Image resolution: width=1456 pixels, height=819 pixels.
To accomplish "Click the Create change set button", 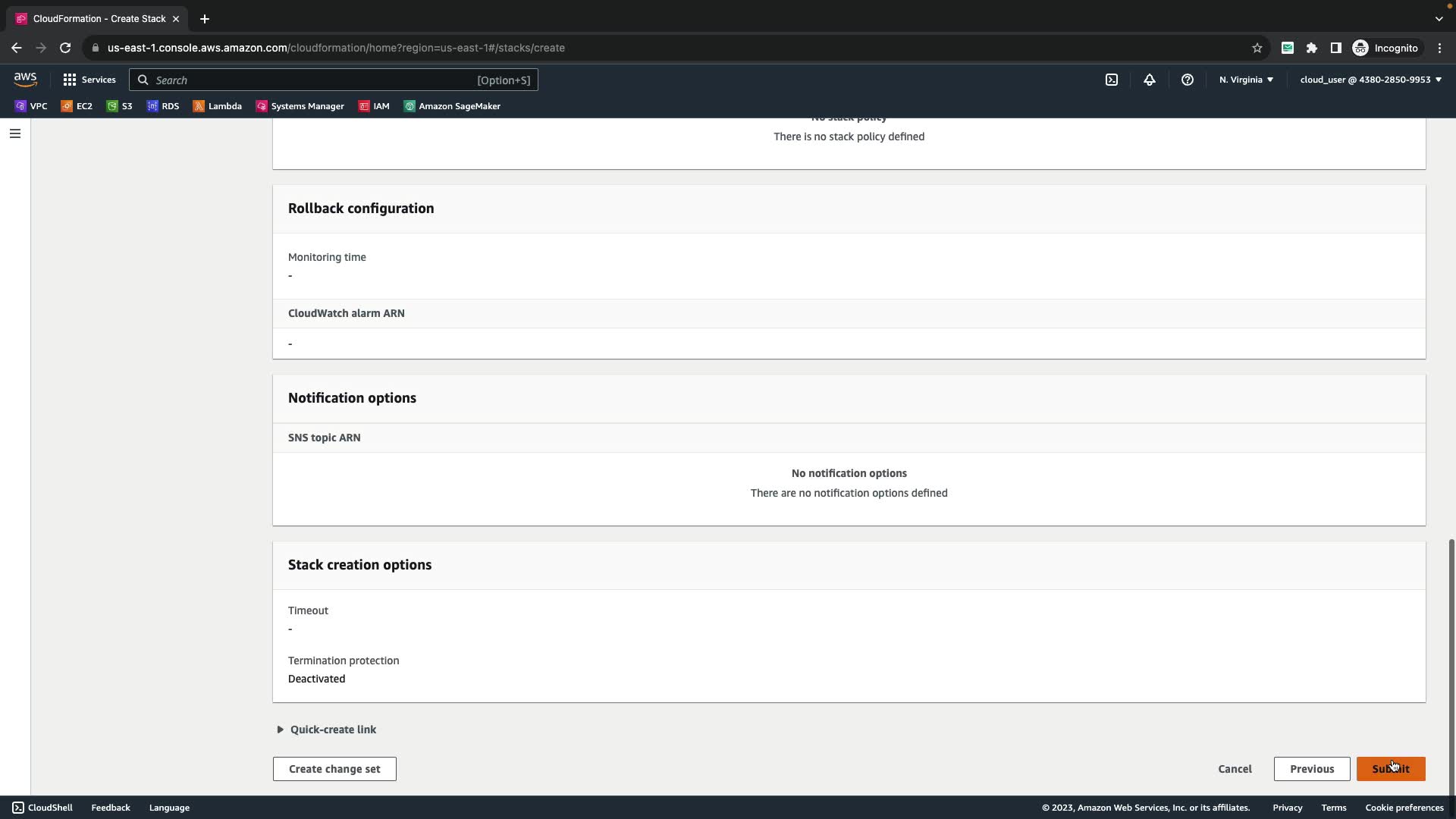I will (334, 769).
